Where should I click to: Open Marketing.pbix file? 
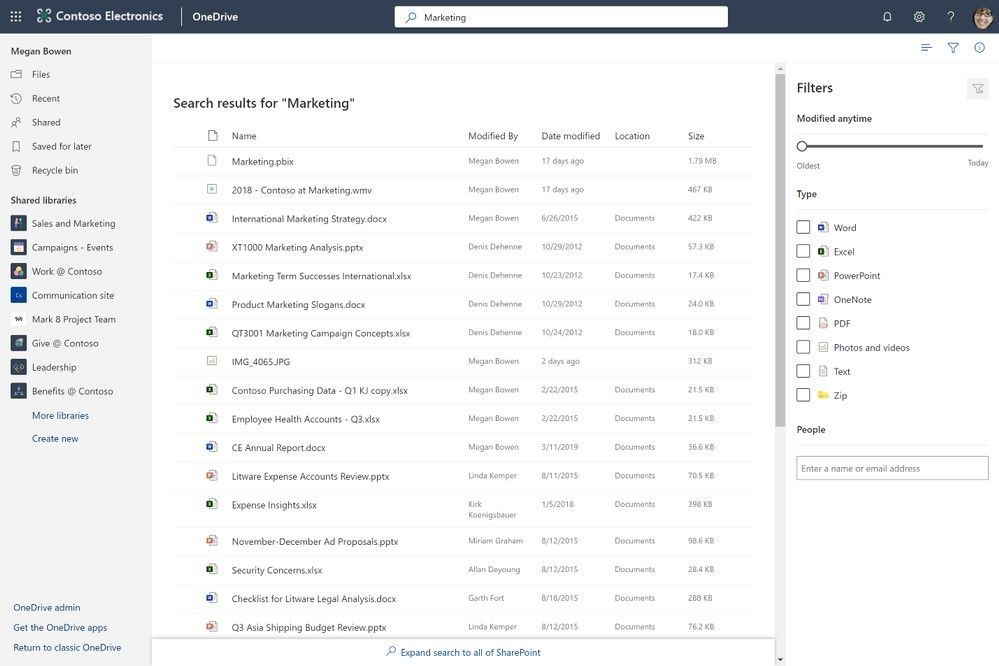262,161
